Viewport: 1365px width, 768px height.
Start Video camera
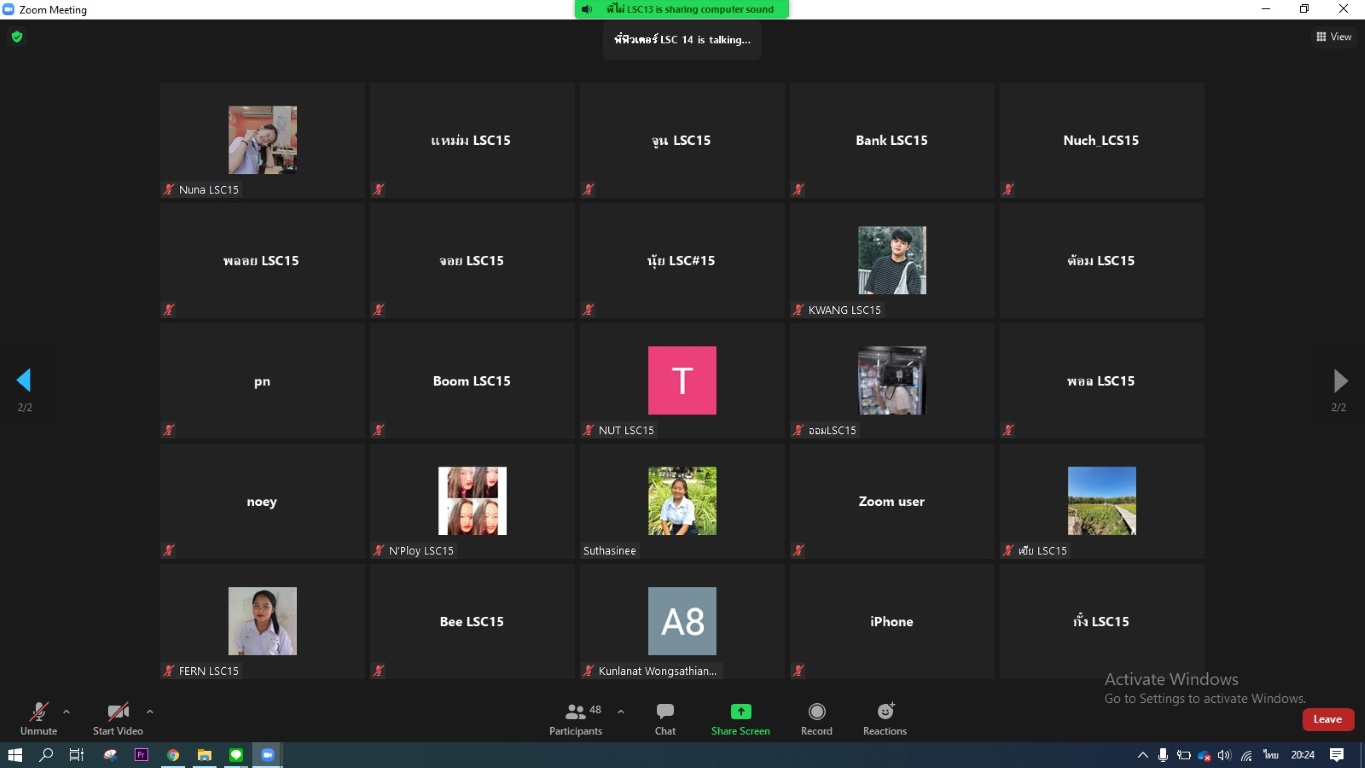[118, 718]
